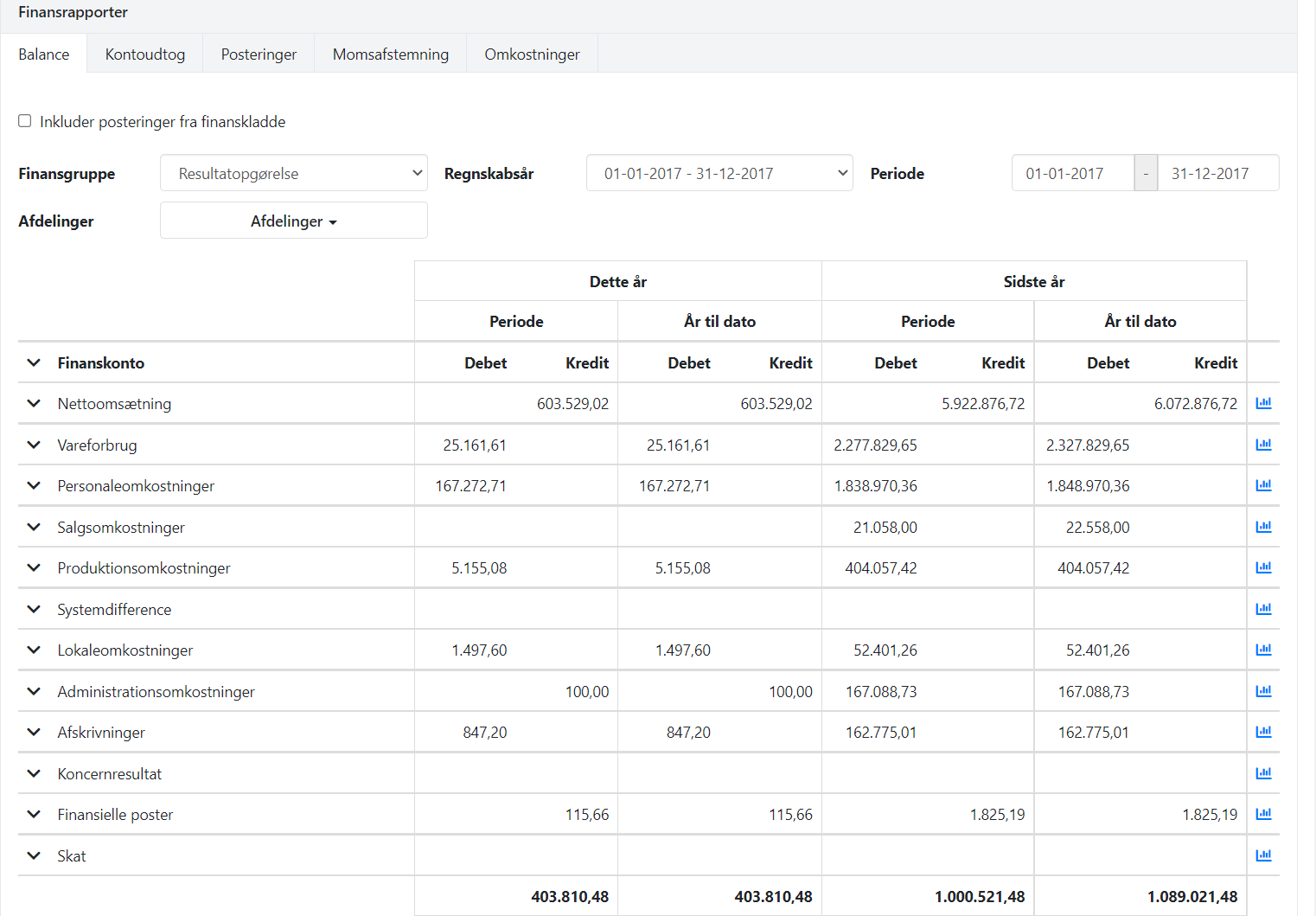The height and width of the screenshot is (916, 1316).
Task: Open the Finansgruppe dropdown
Action: (293, 173)
